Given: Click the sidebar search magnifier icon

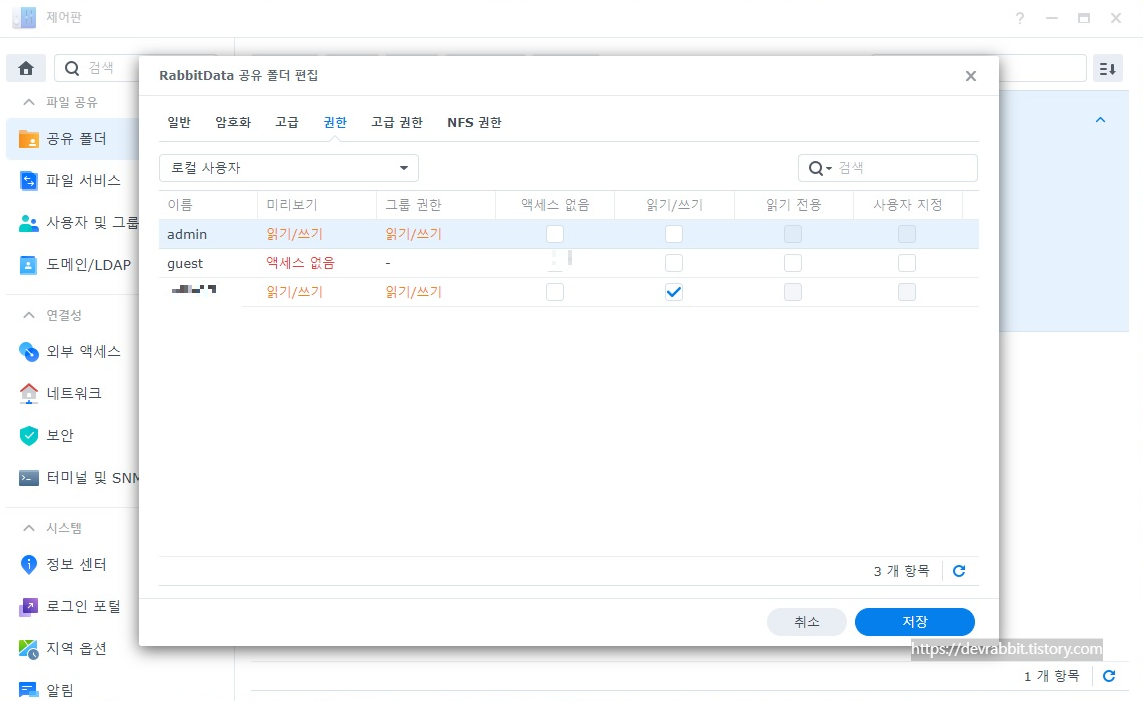Looking at the screenshot, I should 72,68.
